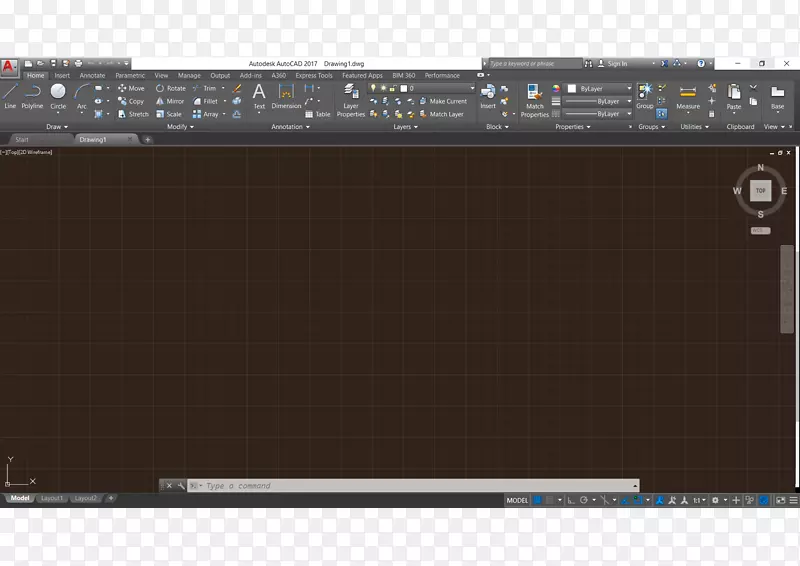Open Layer Properties manager
Image resolution: width=800 pixels, height=566 pixels.
tap(351, 101)
